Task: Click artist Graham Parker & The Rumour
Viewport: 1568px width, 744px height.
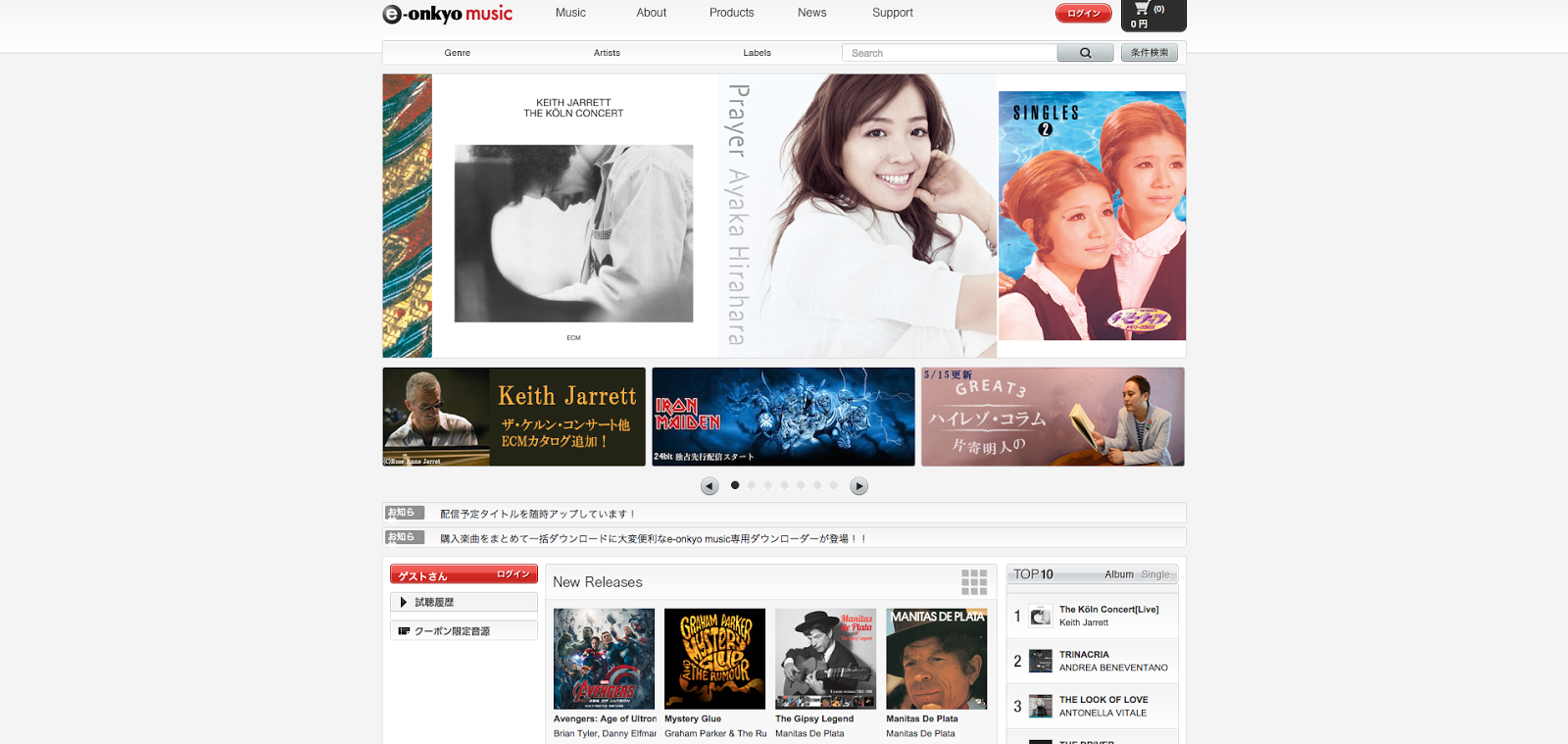Action: (715, 733)
